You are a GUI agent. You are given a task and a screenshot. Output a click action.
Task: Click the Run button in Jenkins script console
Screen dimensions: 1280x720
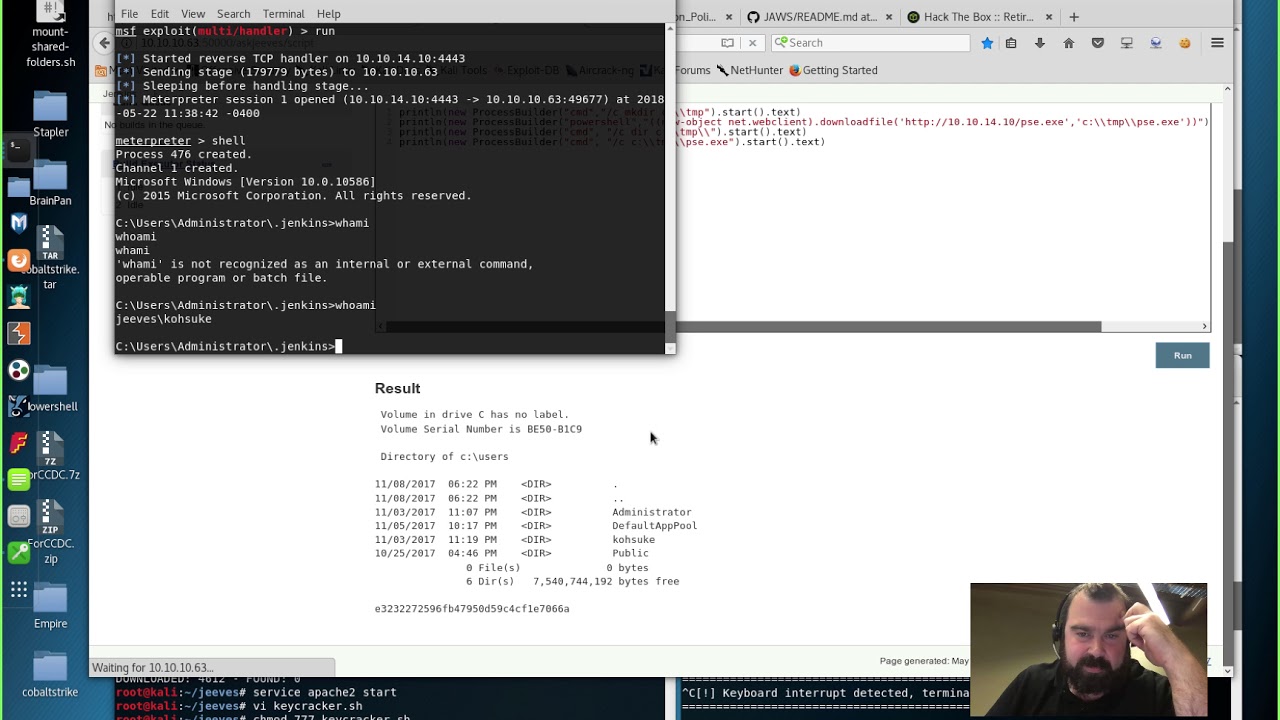click(1182, 356)
